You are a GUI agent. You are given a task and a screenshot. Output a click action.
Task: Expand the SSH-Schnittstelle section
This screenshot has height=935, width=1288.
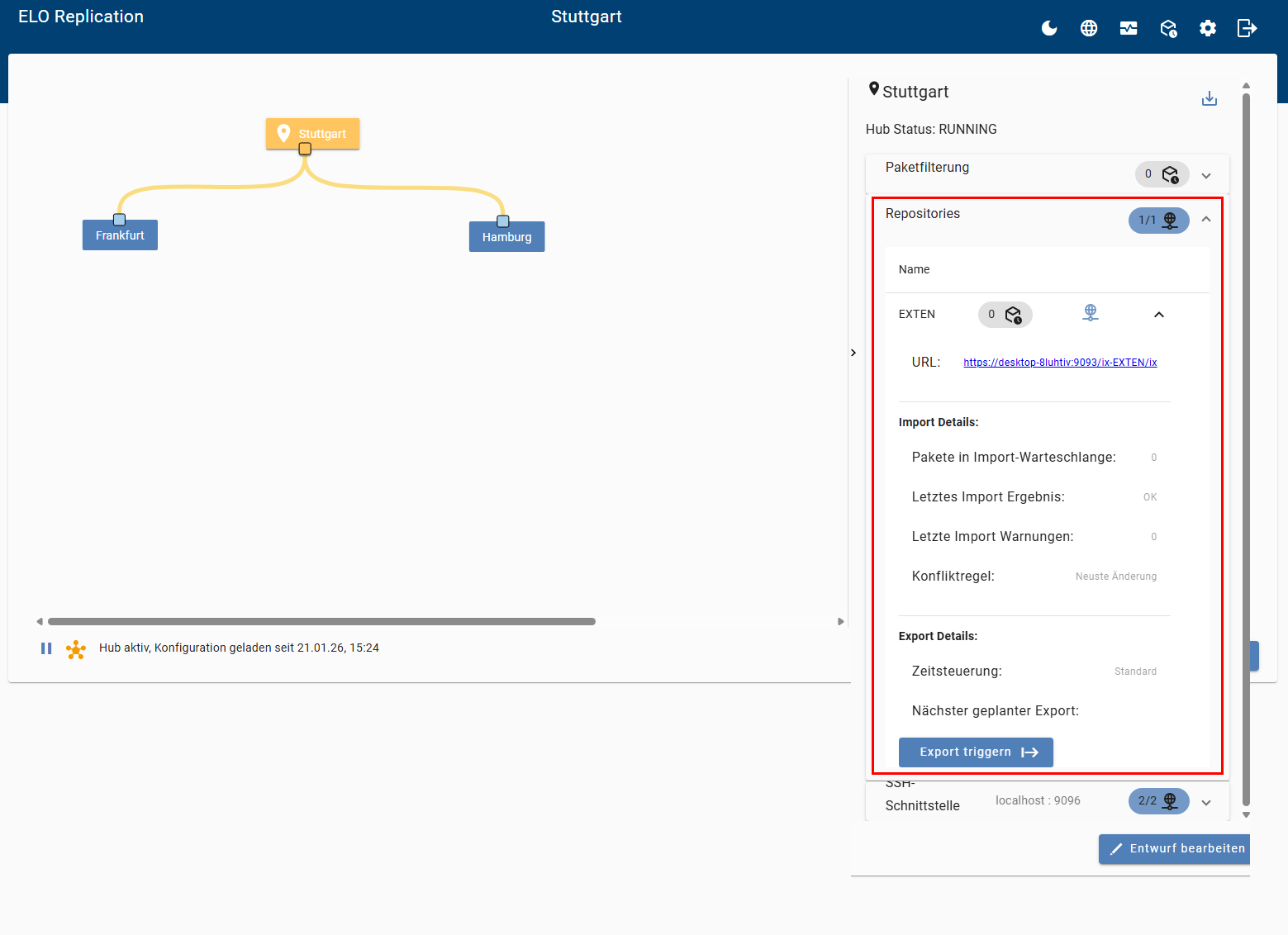click(1205, 801)
